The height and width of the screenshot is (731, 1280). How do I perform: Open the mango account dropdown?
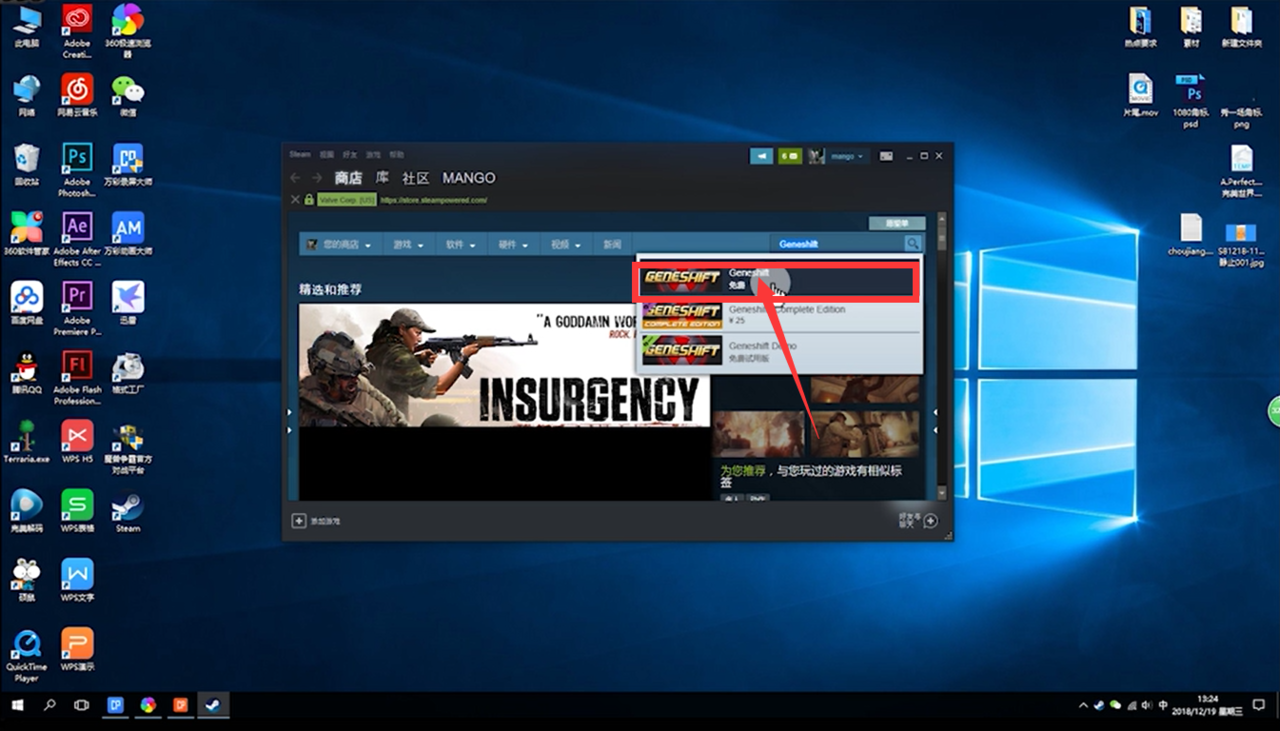tap(848, 156)
